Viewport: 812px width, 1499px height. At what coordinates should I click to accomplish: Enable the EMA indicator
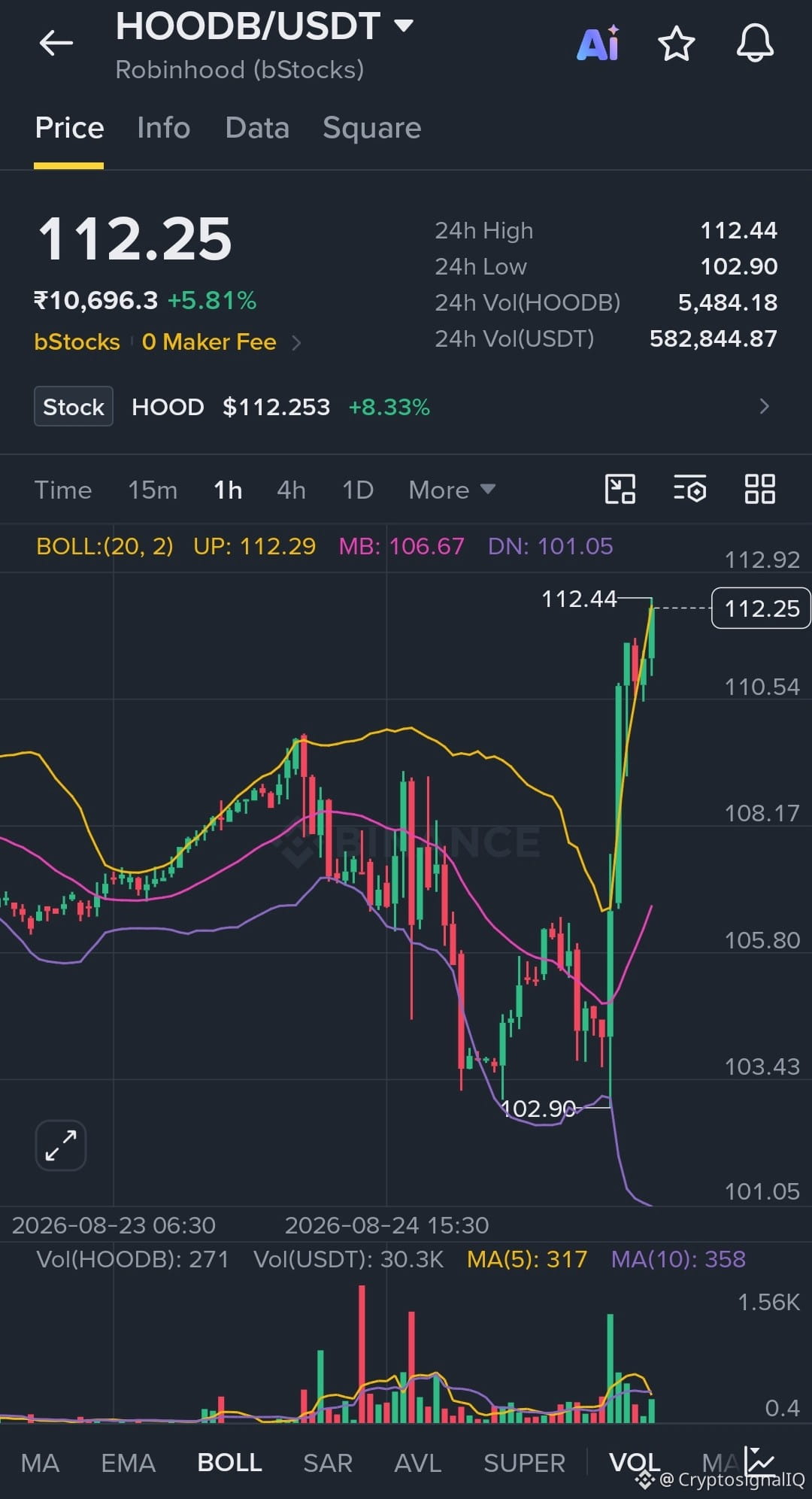[x=128, y=1463]
